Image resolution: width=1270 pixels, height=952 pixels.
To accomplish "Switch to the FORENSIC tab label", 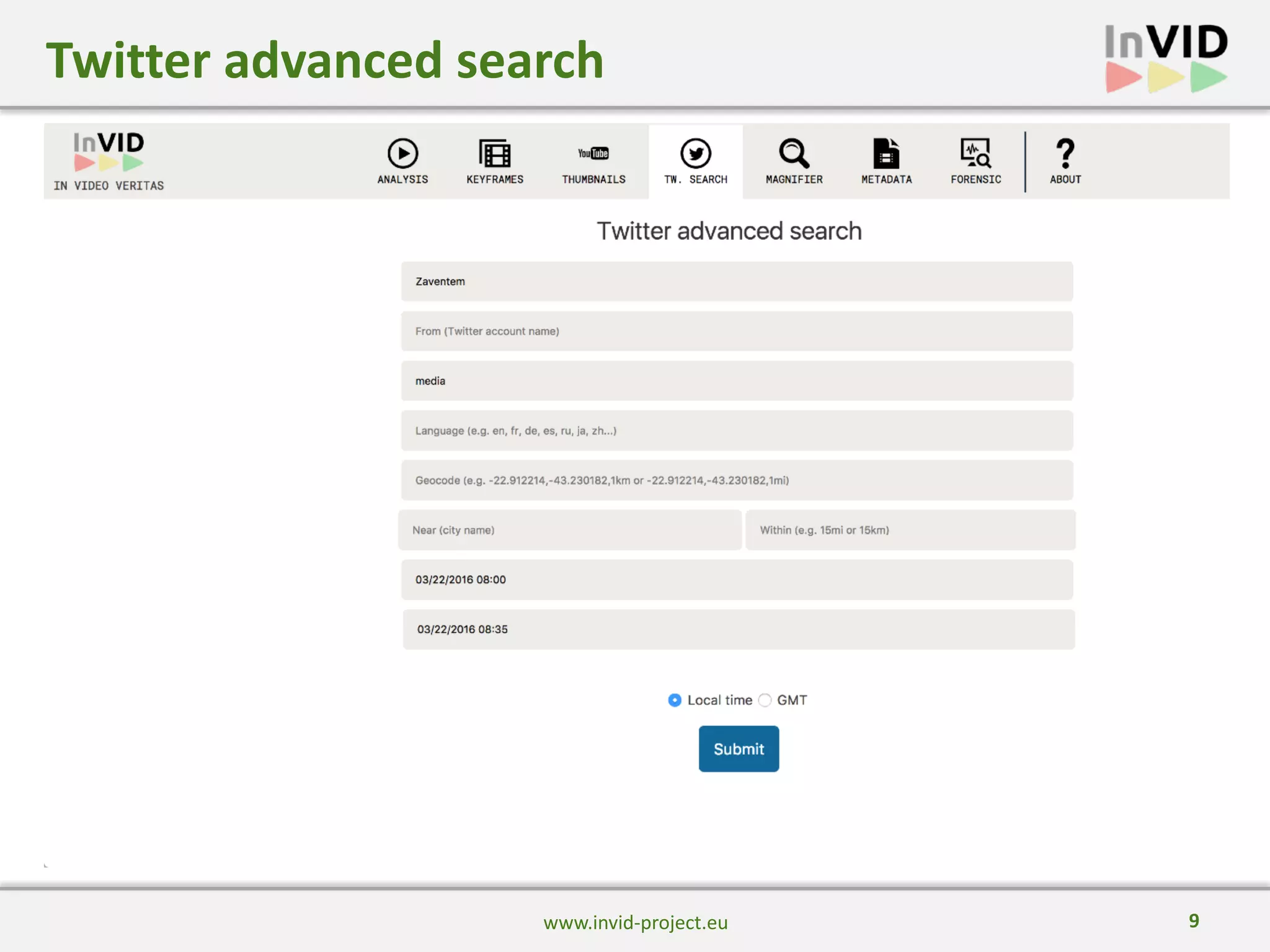I will click(x=975, y=179).
